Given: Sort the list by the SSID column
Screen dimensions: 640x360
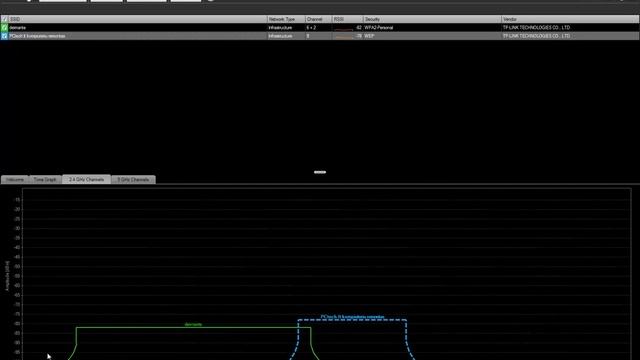Looking at the screenshot, I should point(138,19).
